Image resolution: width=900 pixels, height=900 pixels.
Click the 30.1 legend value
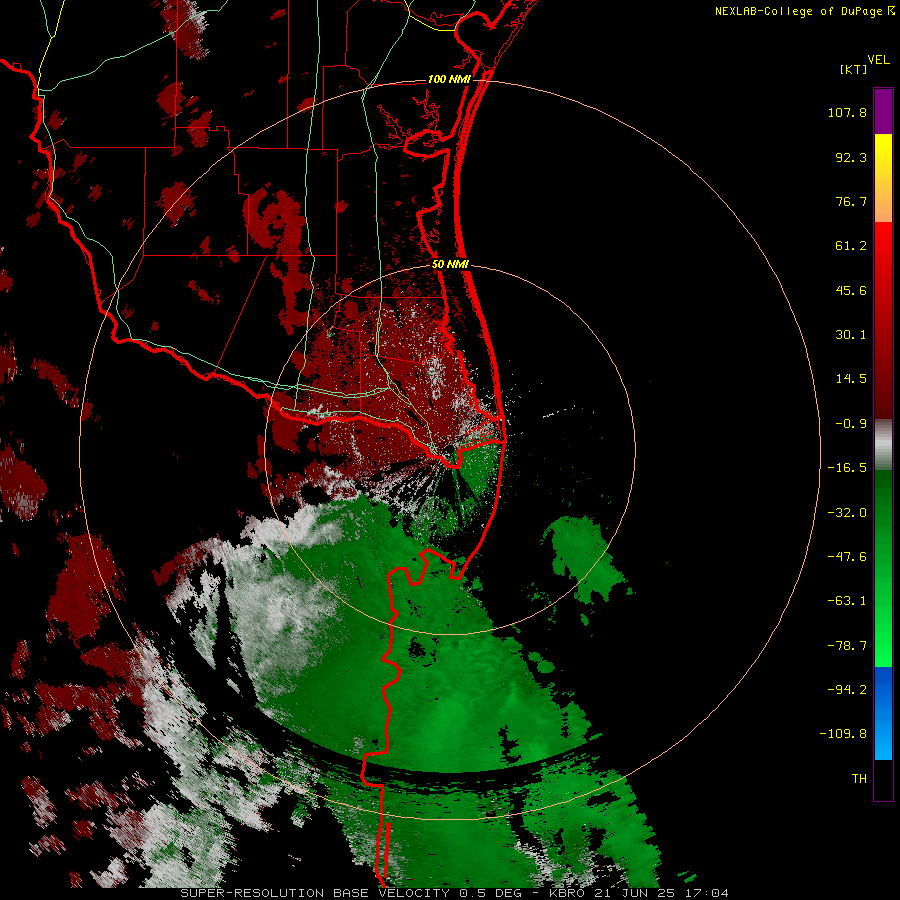click(x=851, y=335)
